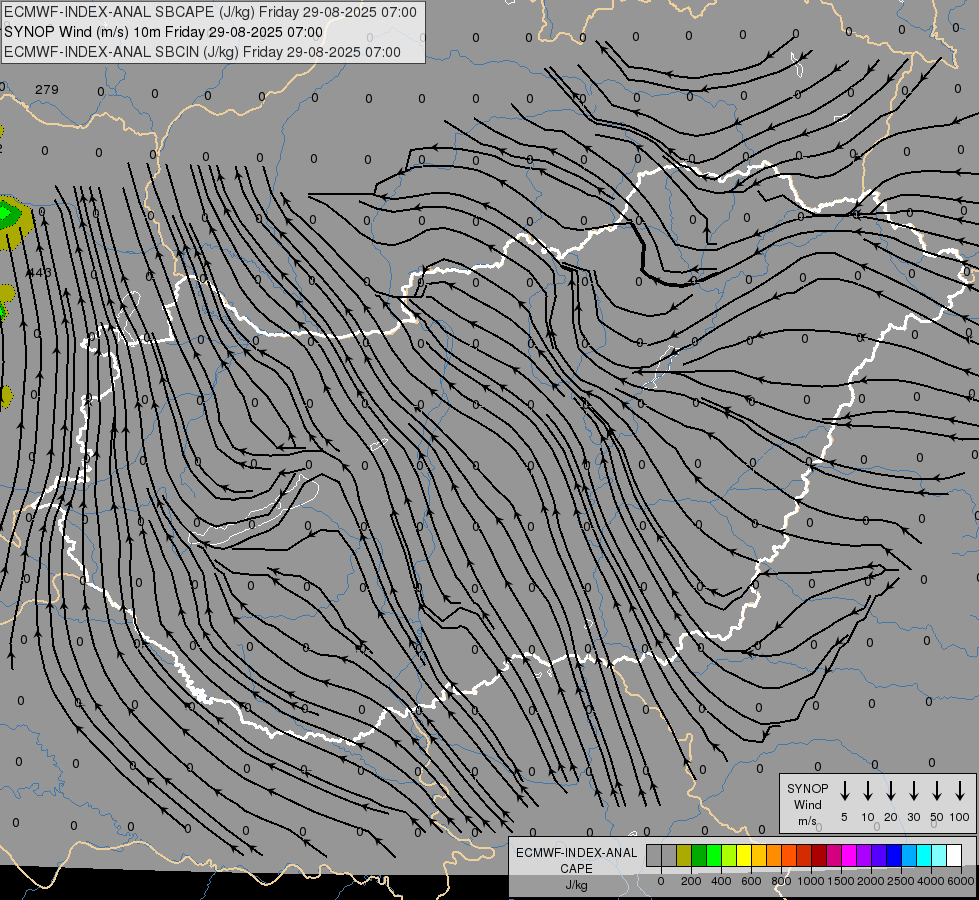Click the 200 tick label in the CAPE legend

(x=691, y=881)
